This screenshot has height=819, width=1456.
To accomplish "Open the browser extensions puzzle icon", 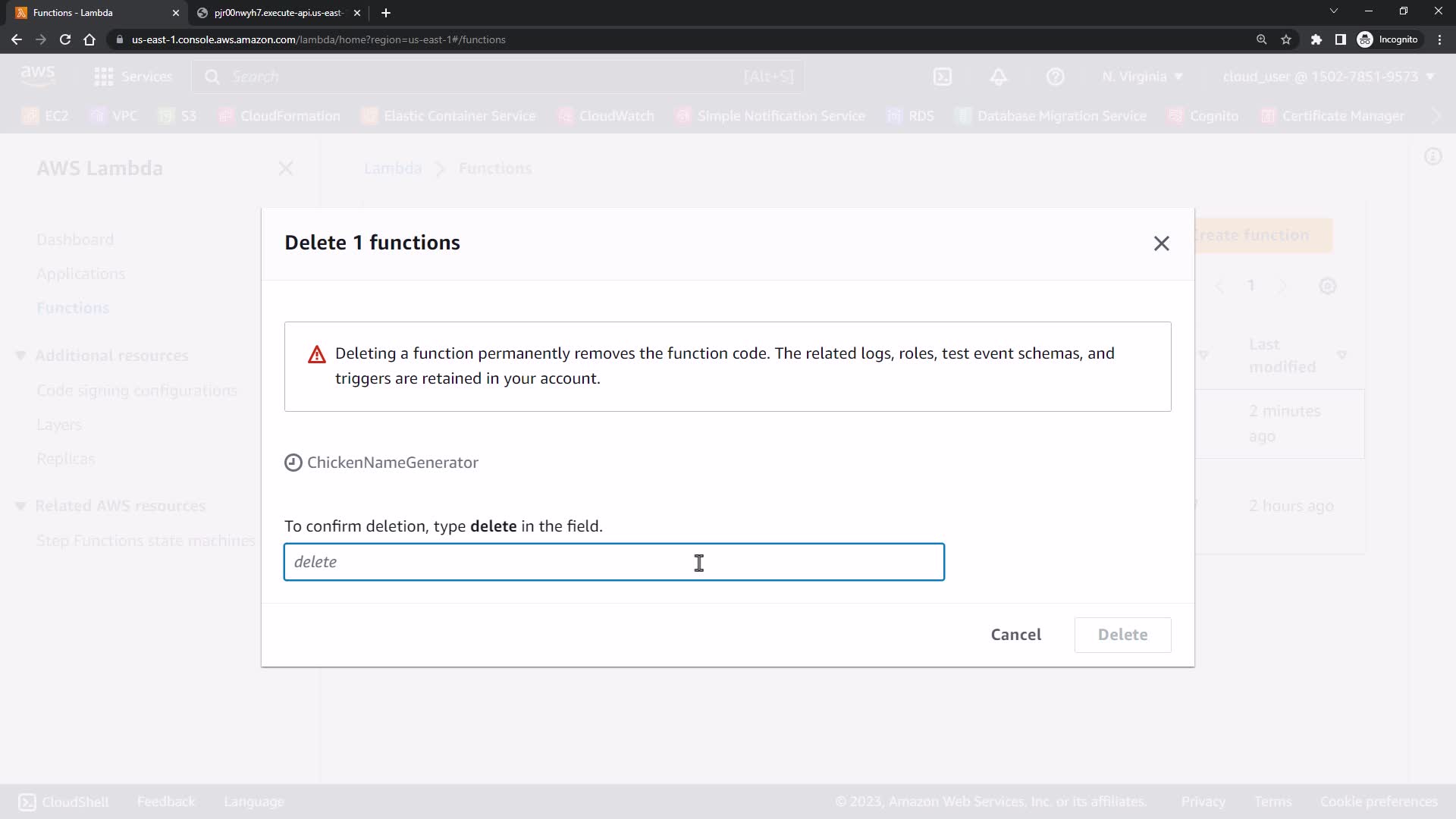I will click(1316, 39).
